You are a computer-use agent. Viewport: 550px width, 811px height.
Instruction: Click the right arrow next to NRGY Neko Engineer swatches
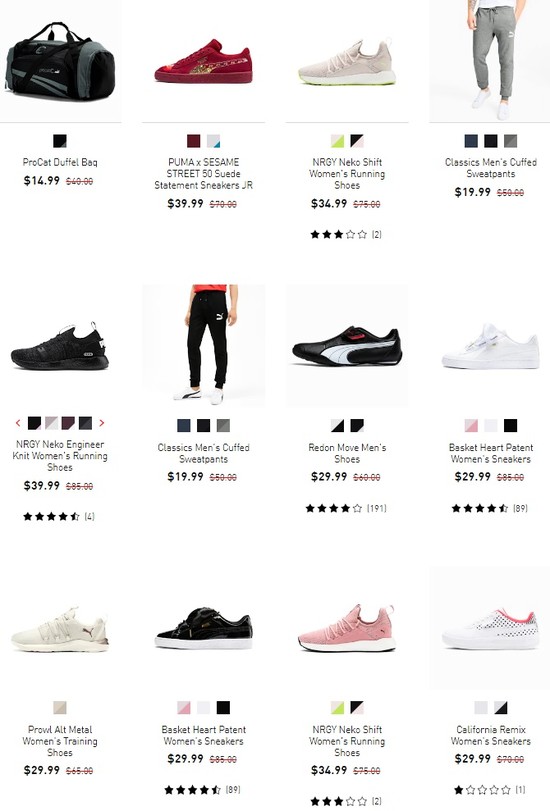tap(101, 423)
